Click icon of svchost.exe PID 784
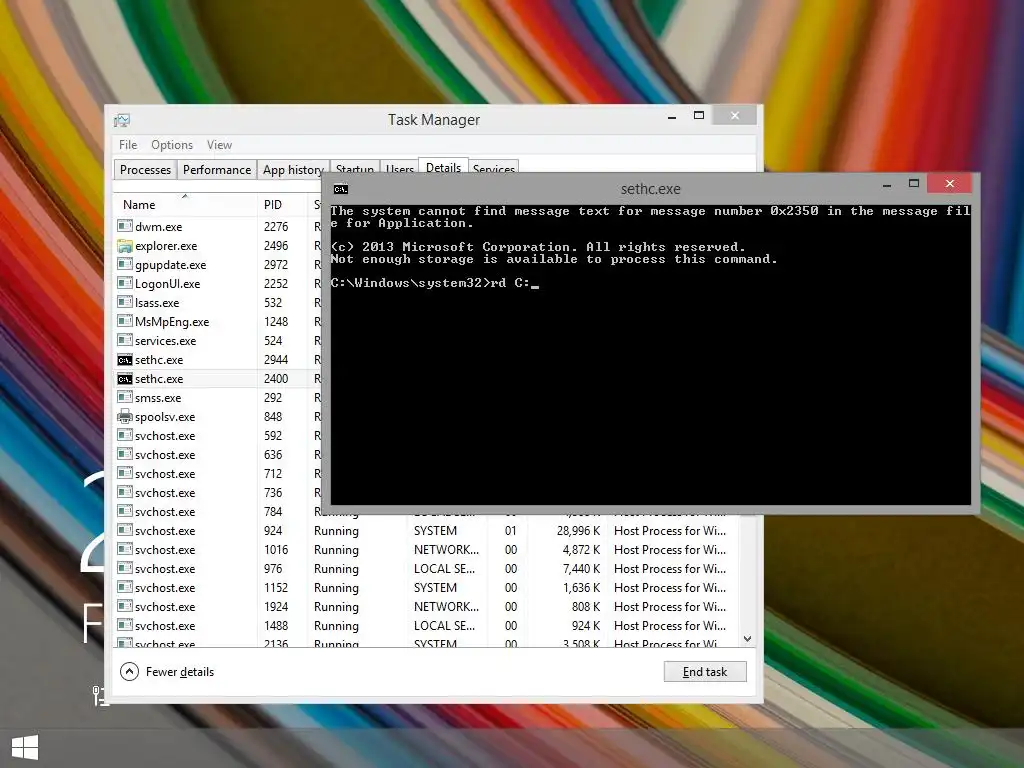The width and height of the screenshot is (1024, 768). (125, 511)
